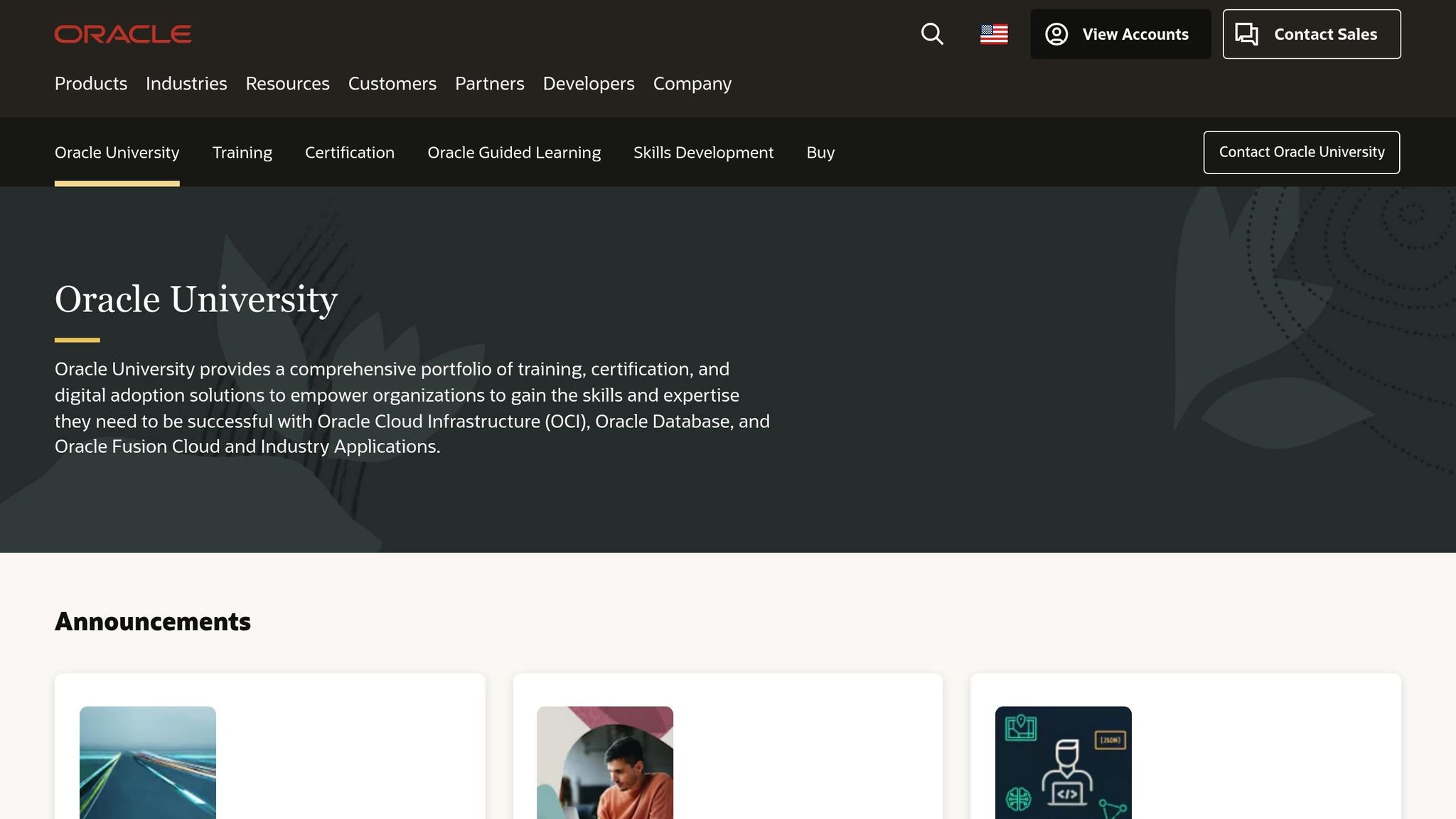Open the man in orange sweater thumbnail
Image resolution: width=1456 pixels, height=819 pixels.
click(x=605, y=762)
